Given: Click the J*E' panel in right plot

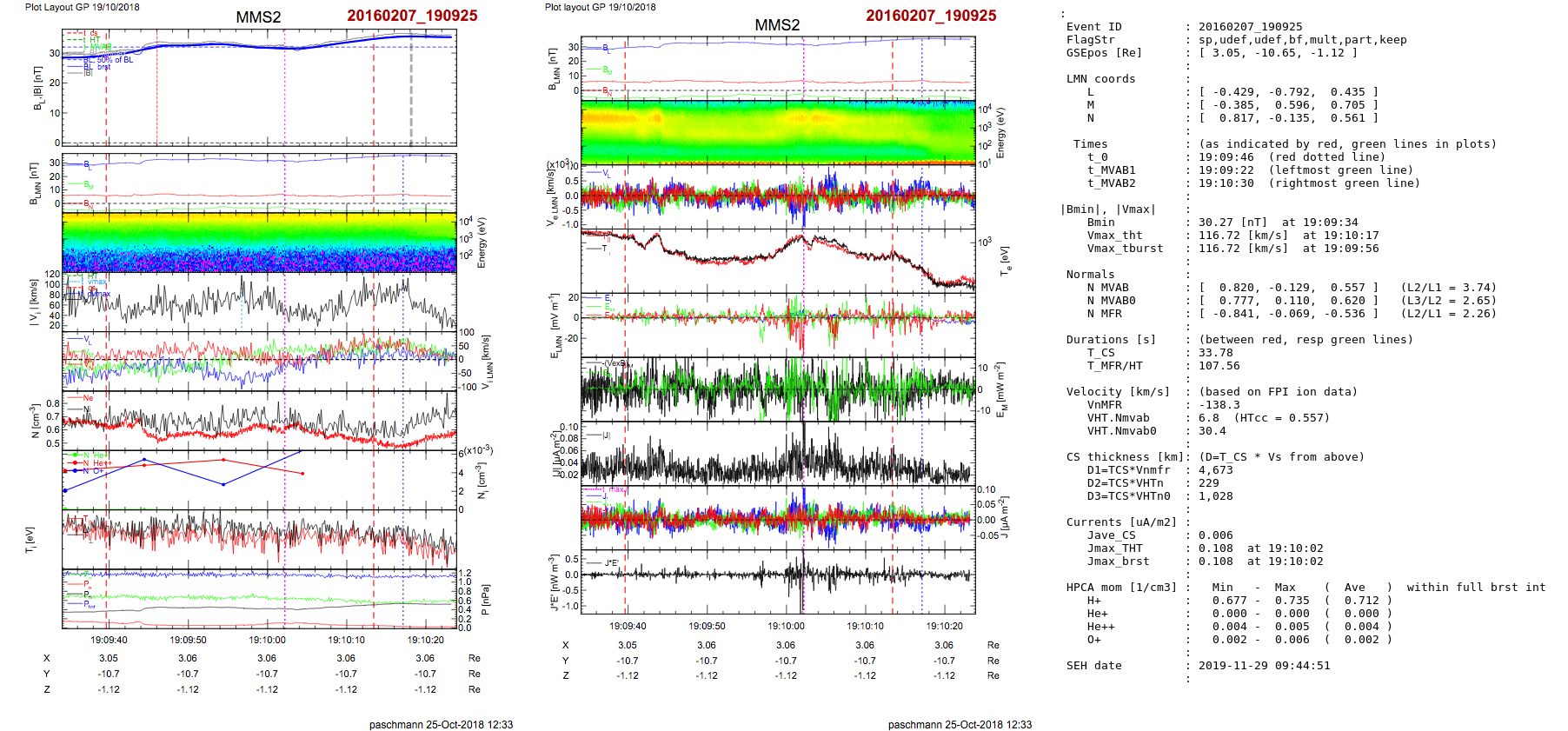Looking at the screenshot, I should [x=778, y=581].
